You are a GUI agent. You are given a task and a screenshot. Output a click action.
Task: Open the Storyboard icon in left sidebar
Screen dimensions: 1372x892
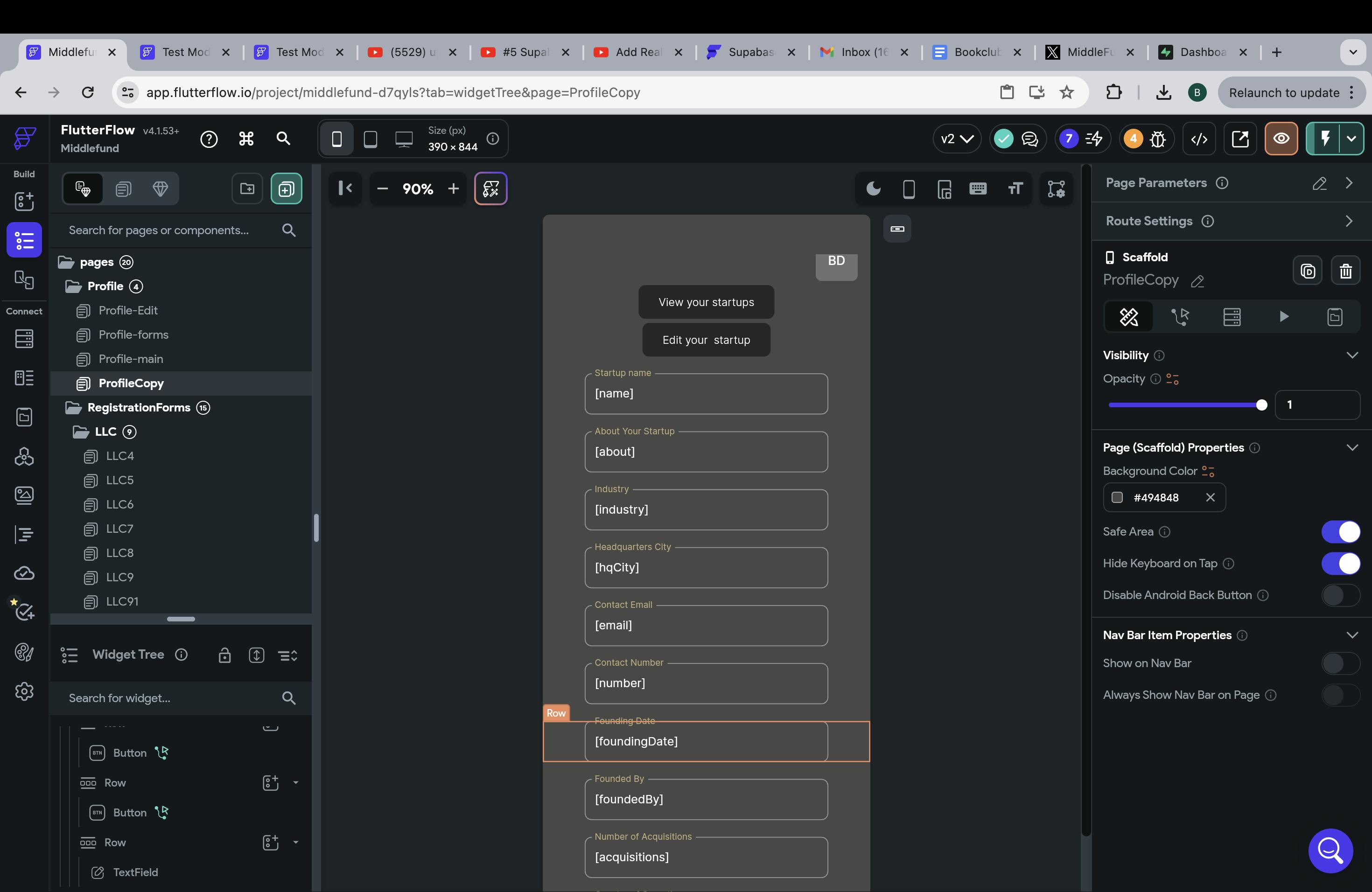point(24,280)
